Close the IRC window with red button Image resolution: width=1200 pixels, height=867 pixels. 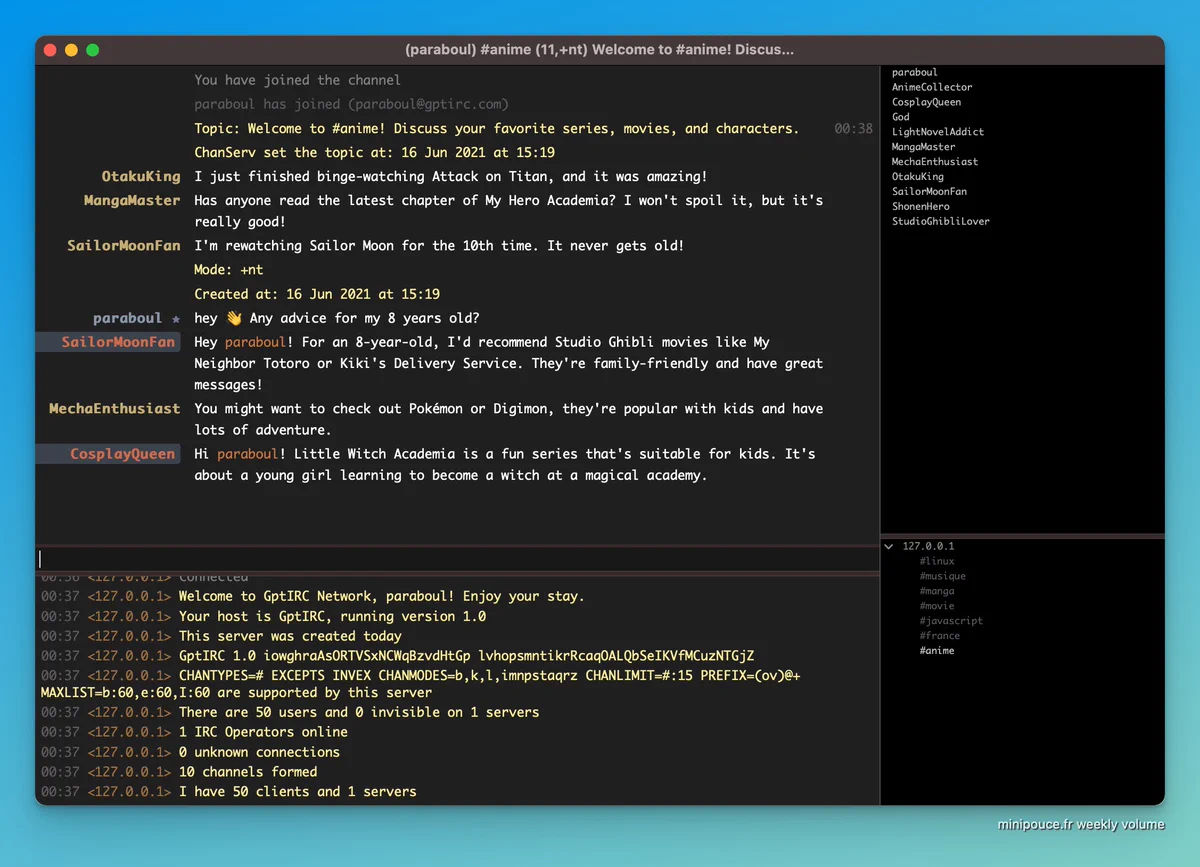[50, 50]
